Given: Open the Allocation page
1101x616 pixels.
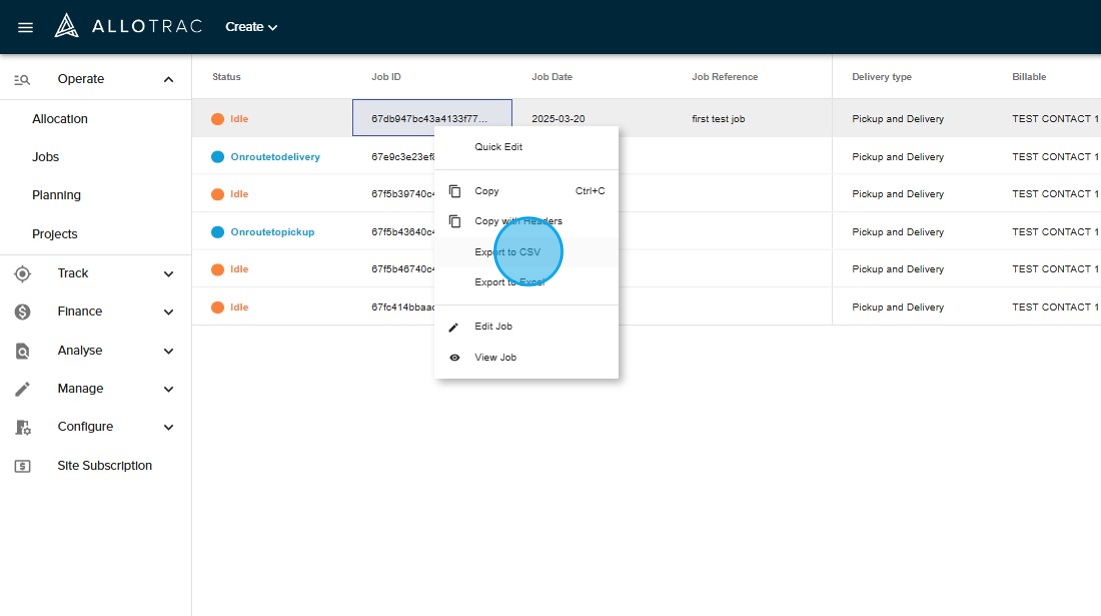Looking at the screenshot, I should point(60,119).
